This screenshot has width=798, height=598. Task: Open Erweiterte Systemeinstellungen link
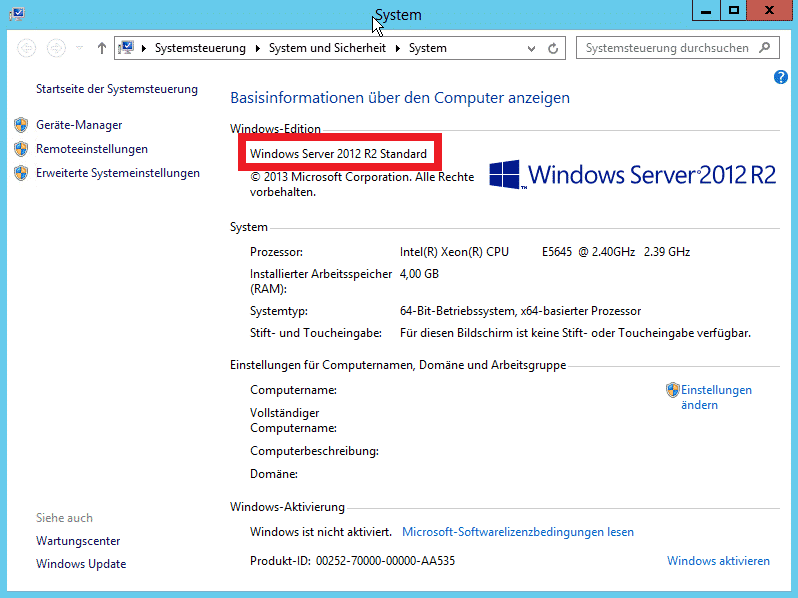[118, 173]
